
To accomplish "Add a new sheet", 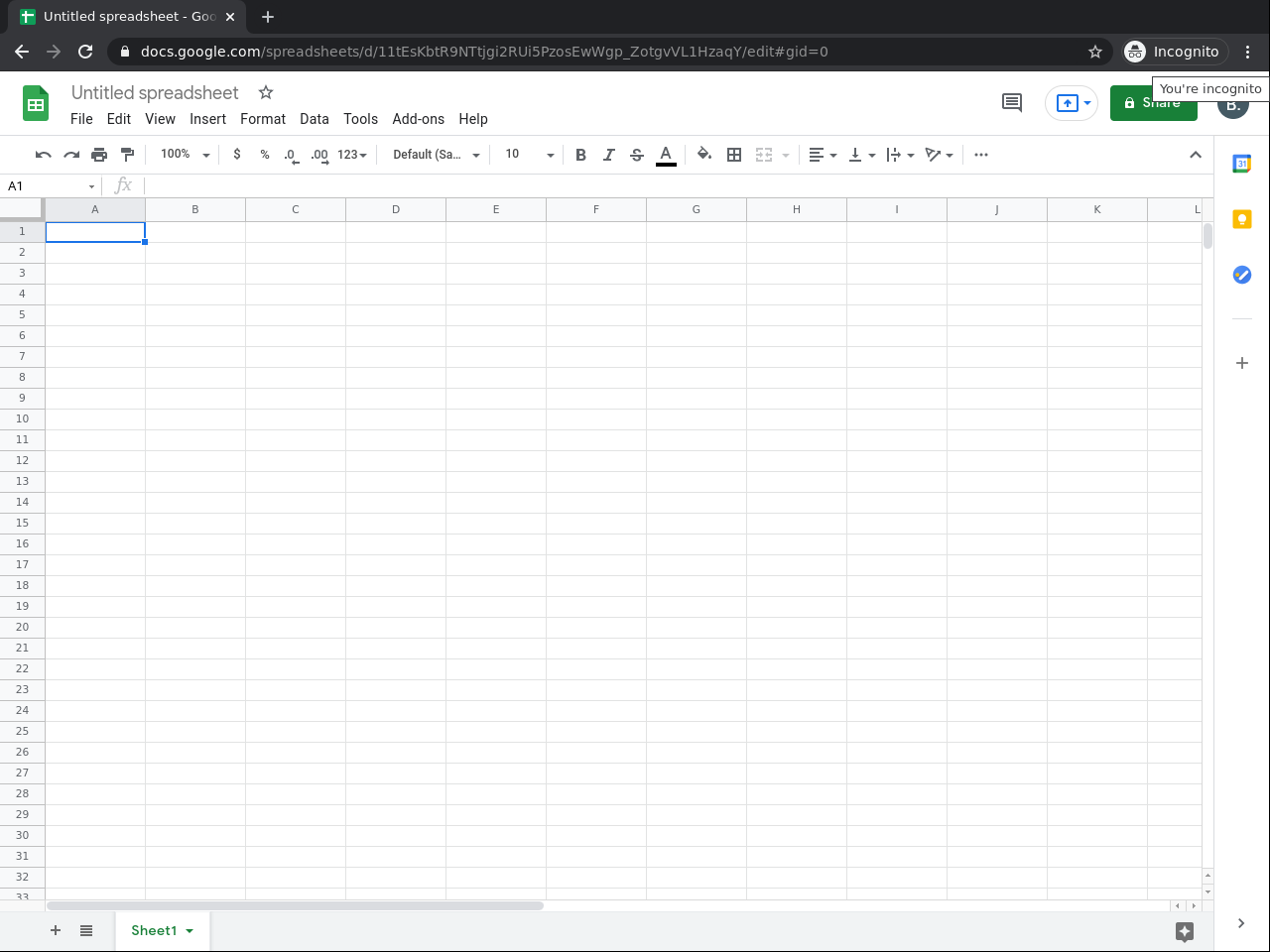I will pyautogui.click(x=56, y=930).
